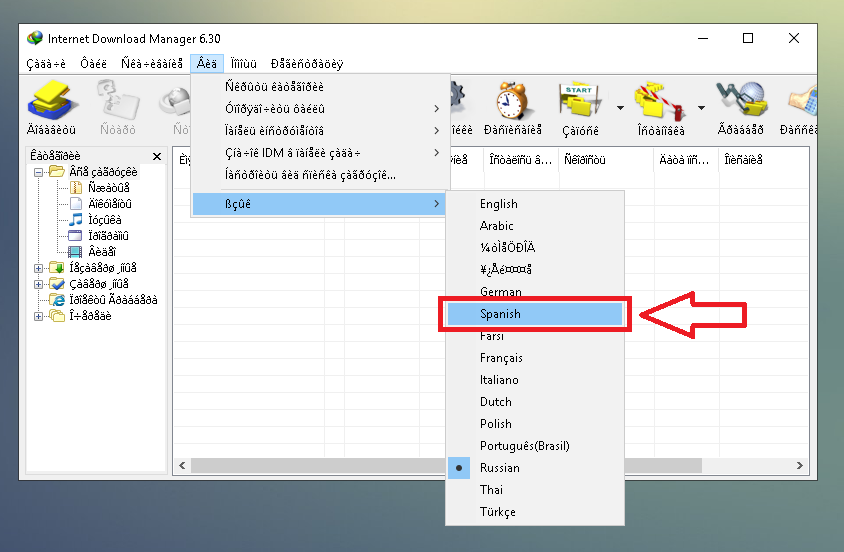The width and height of the screenshot is (844, 552).
Task: Choose Spanish in the language list
Action: (534, 314)
